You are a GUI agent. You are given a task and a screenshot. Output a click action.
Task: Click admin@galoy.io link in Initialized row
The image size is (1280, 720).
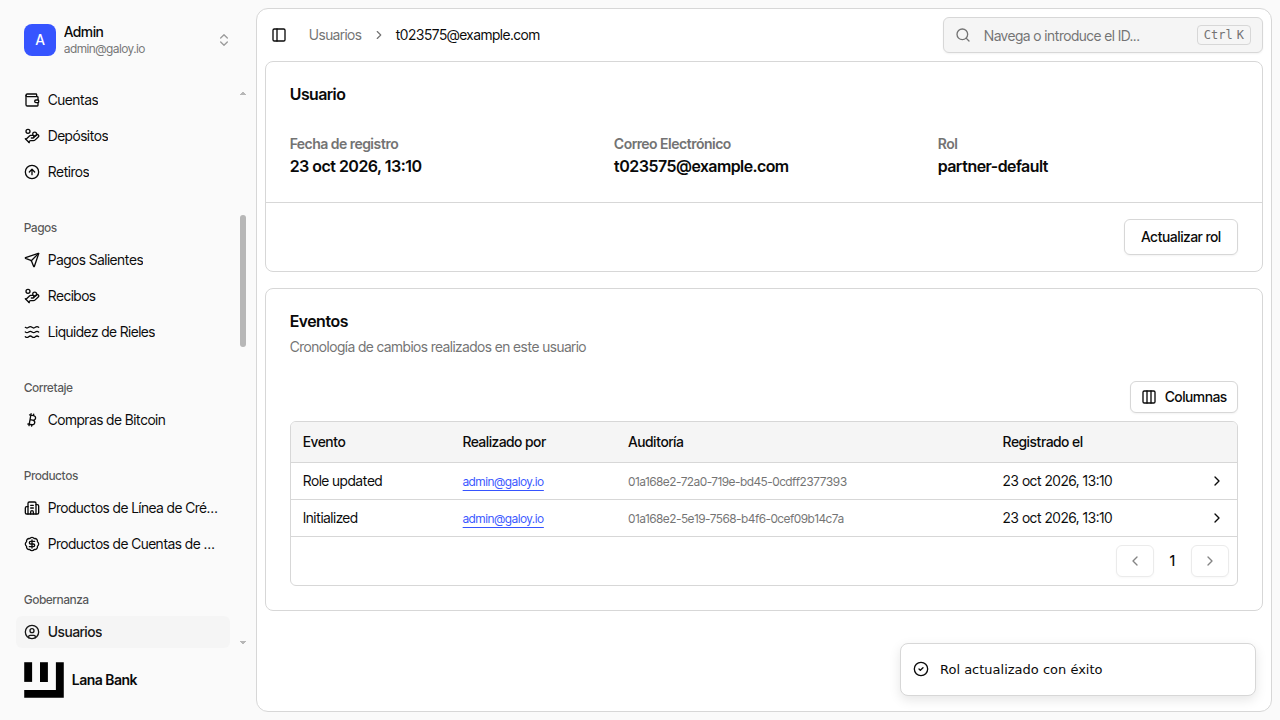503,519
